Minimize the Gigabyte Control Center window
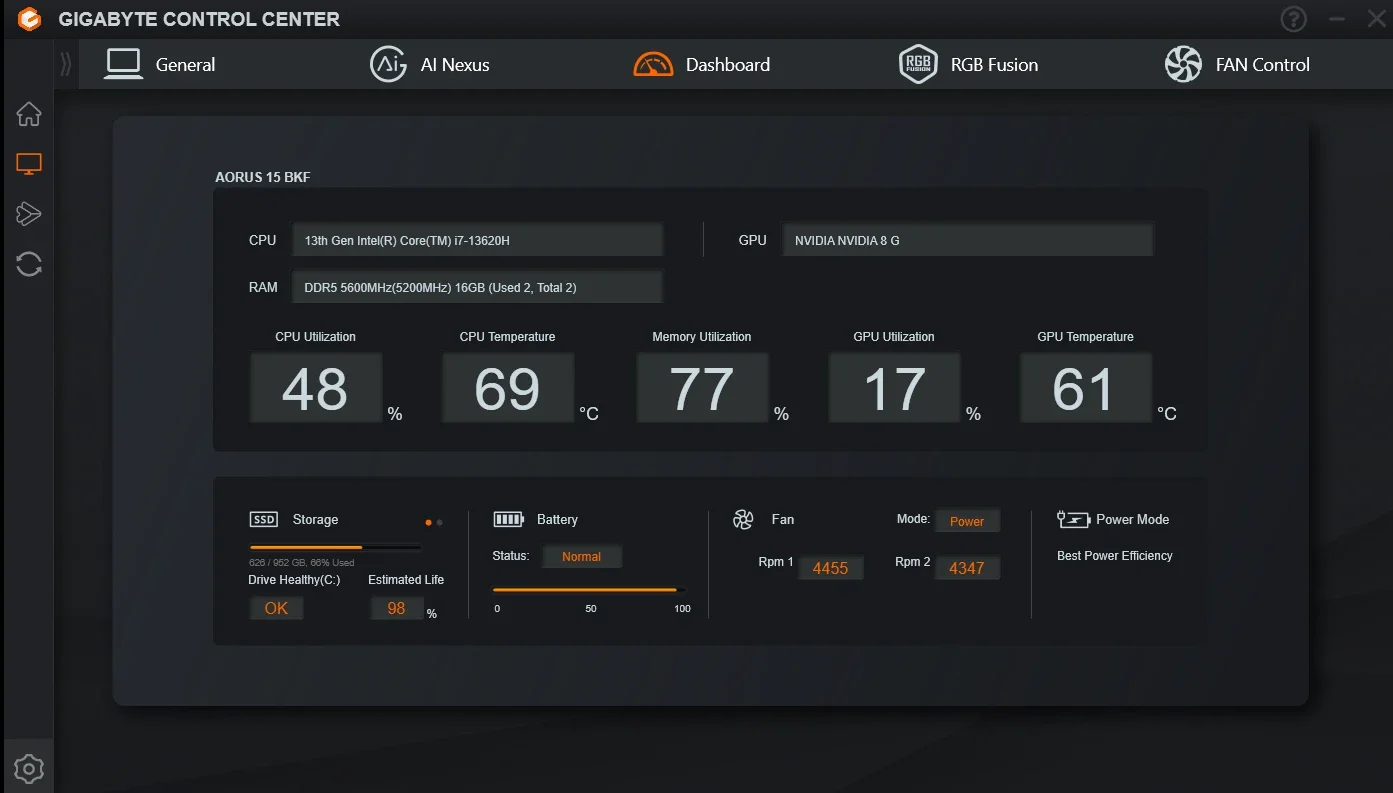The height and width of the screenshot is (793, 1393). pyautogui.click(x=1337, y=19)
